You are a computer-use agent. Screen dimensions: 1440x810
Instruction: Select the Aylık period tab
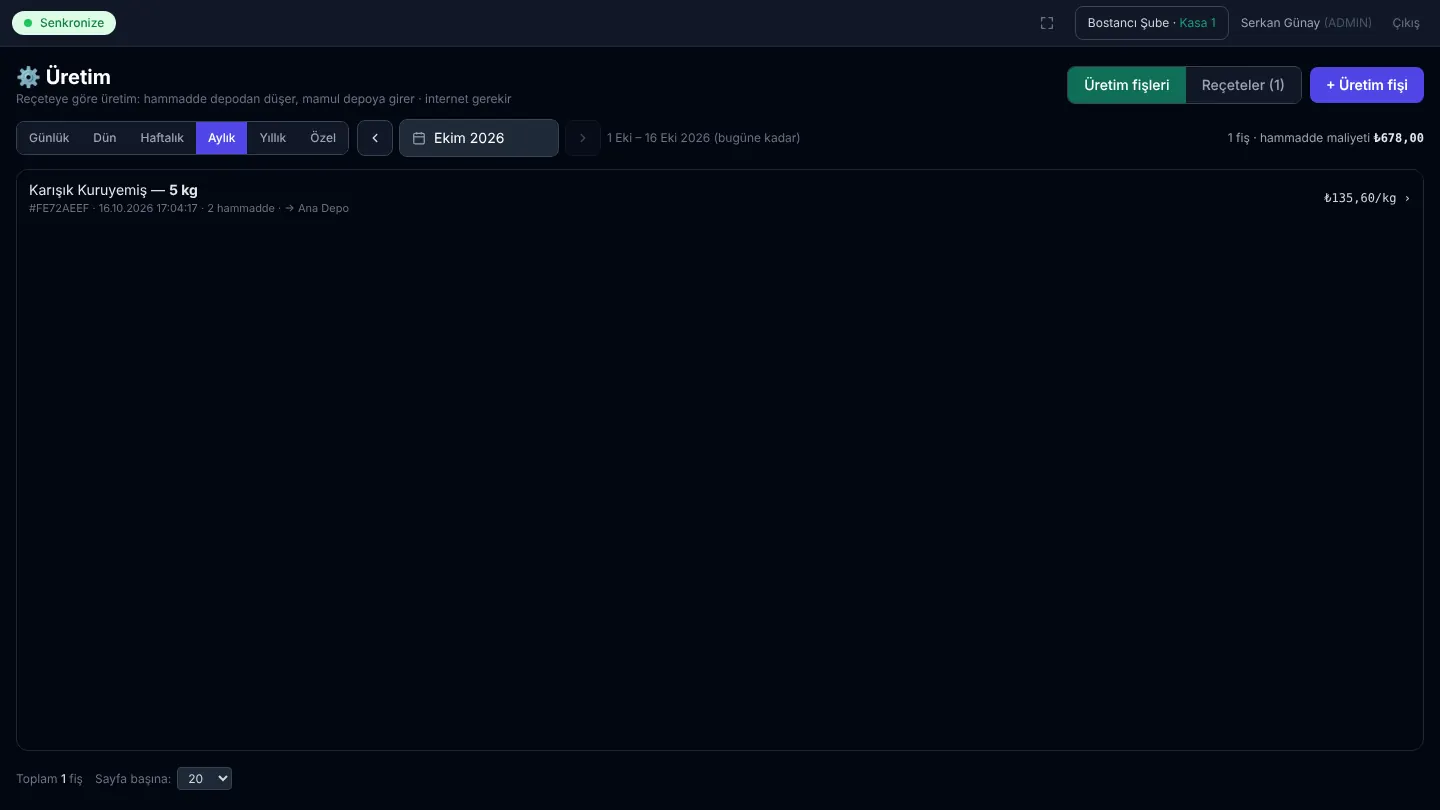222,138
